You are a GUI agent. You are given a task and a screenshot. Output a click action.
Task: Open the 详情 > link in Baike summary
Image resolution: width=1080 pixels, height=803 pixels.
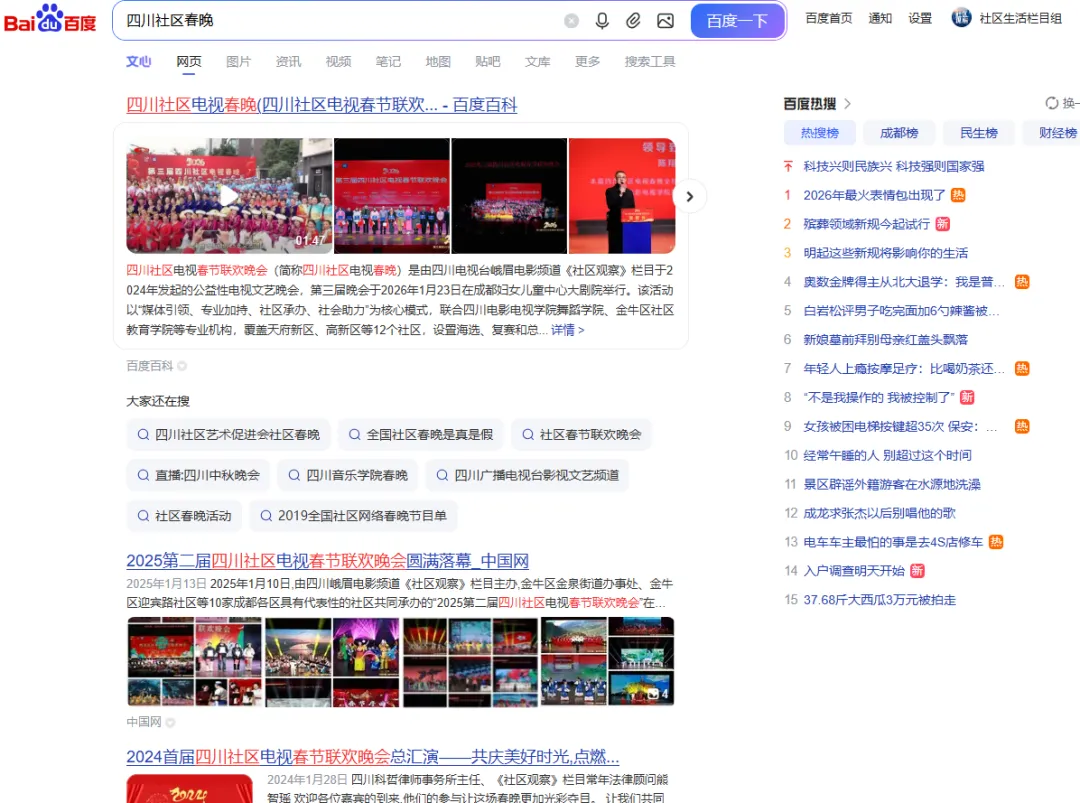568,330
